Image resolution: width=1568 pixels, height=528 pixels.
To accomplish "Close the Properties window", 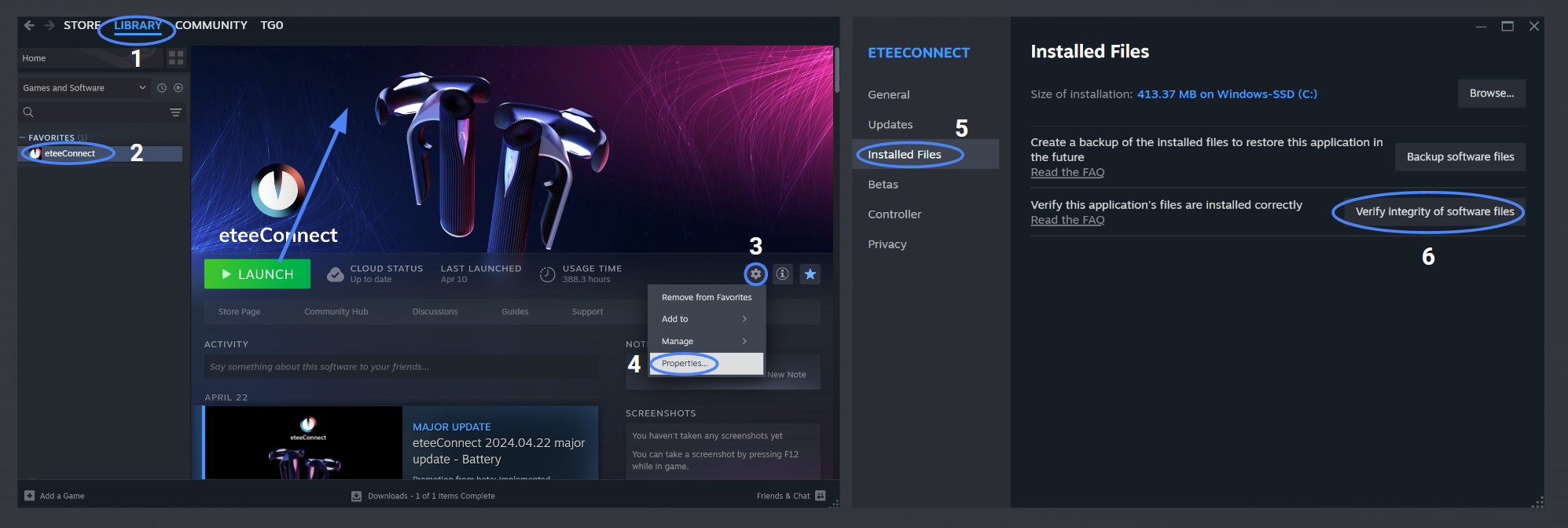I will coord(1534,26).
